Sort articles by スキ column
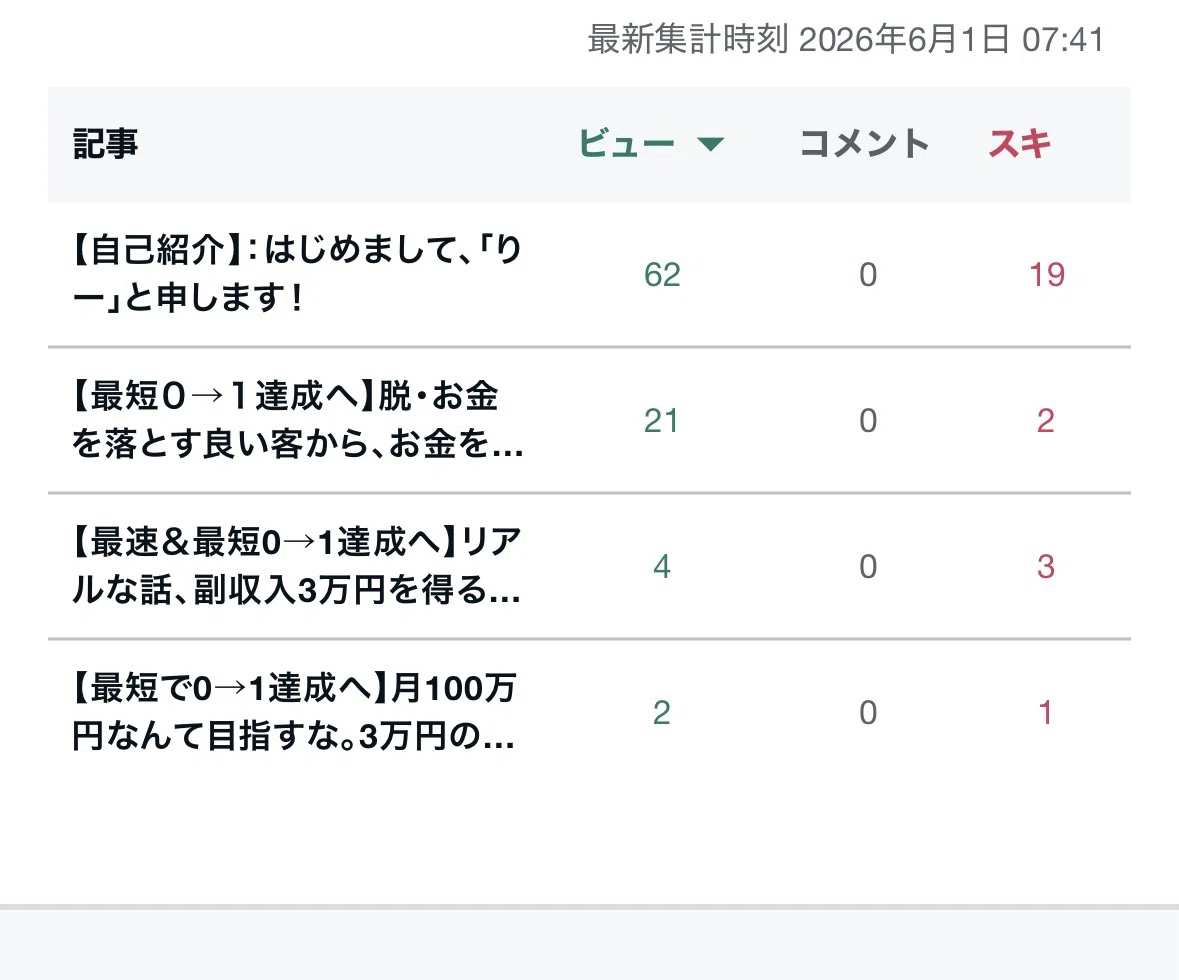Image resolution: width=1179 pixels, height=980 pixels. point(1020,144)
